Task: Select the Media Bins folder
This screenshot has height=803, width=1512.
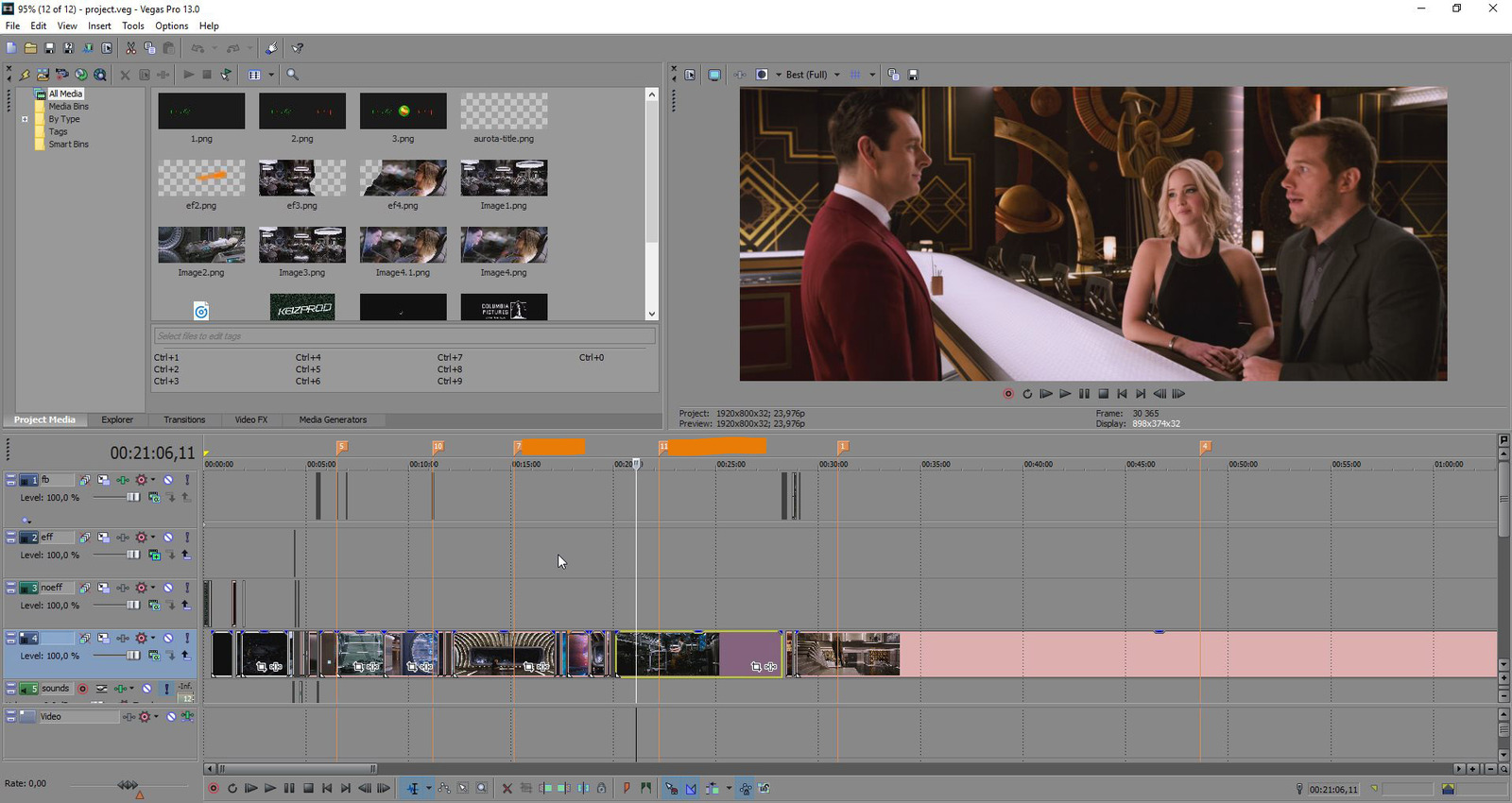Action: (68, 107)
